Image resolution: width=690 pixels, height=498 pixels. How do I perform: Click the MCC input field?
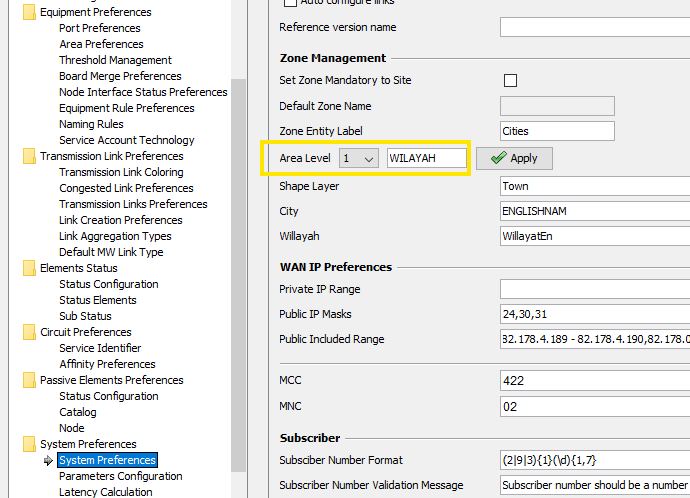click(594, 381)
